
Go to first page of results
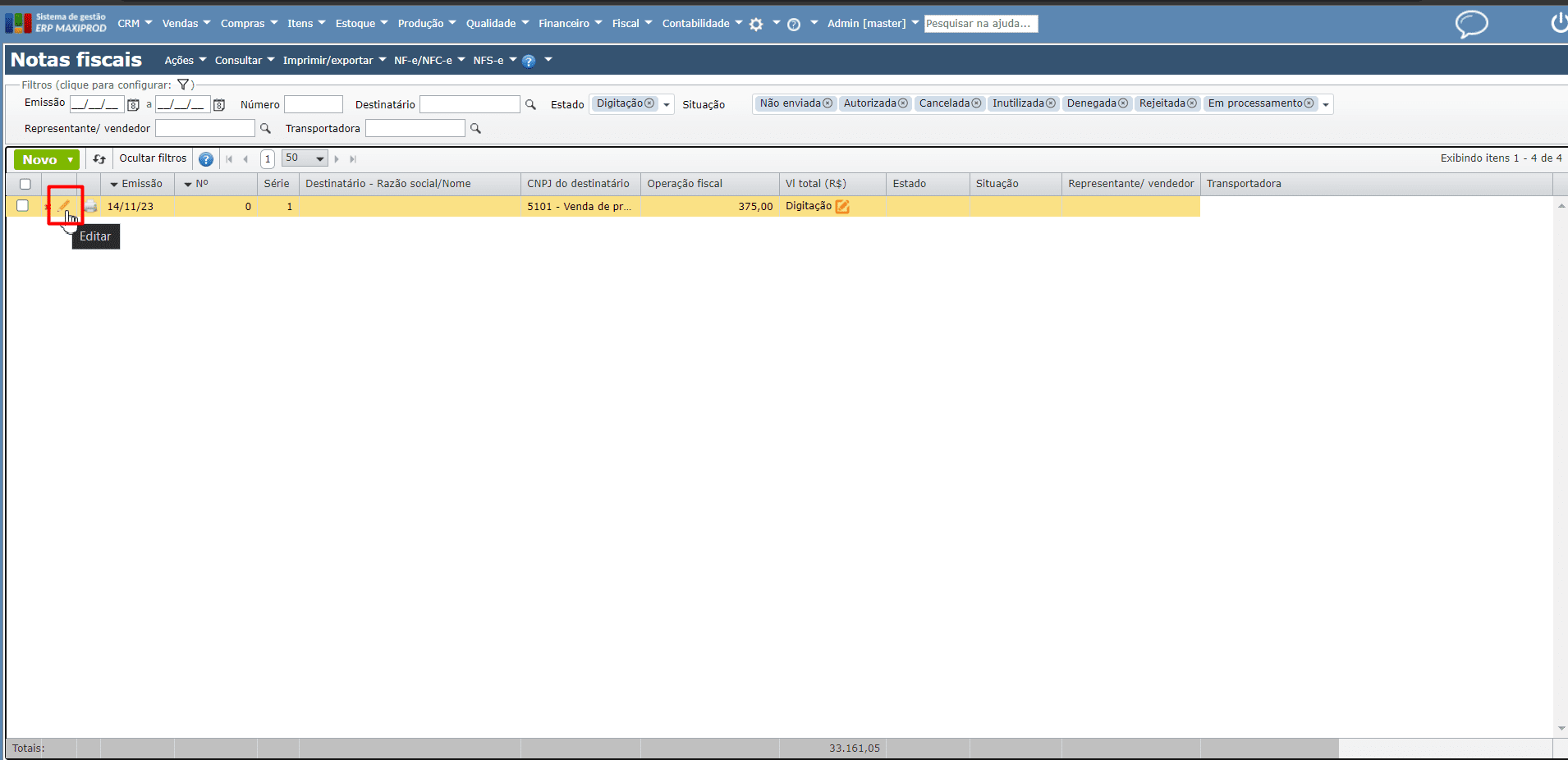229,159
